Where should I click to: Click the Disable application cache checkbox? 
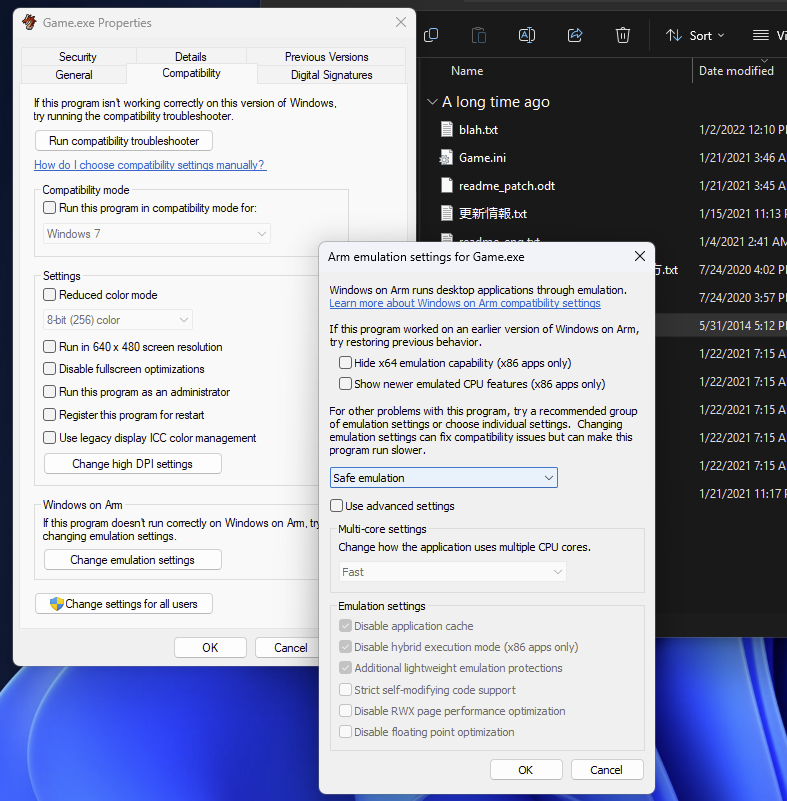point(345,625)
